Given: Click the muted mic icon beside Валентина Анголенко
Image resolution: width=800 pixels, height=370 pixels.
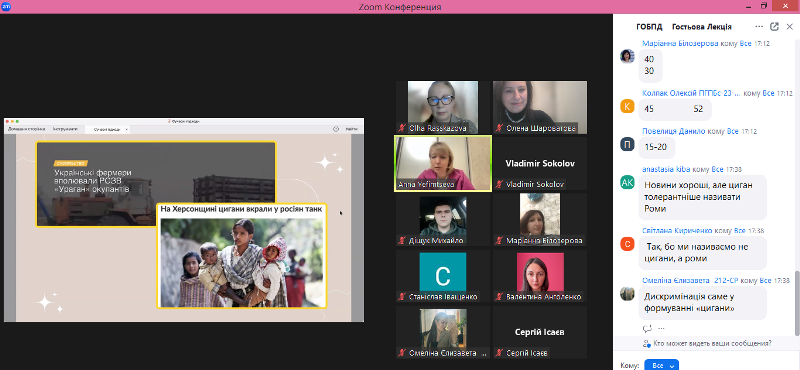Looking at the screenshot, I should [499, 297].
